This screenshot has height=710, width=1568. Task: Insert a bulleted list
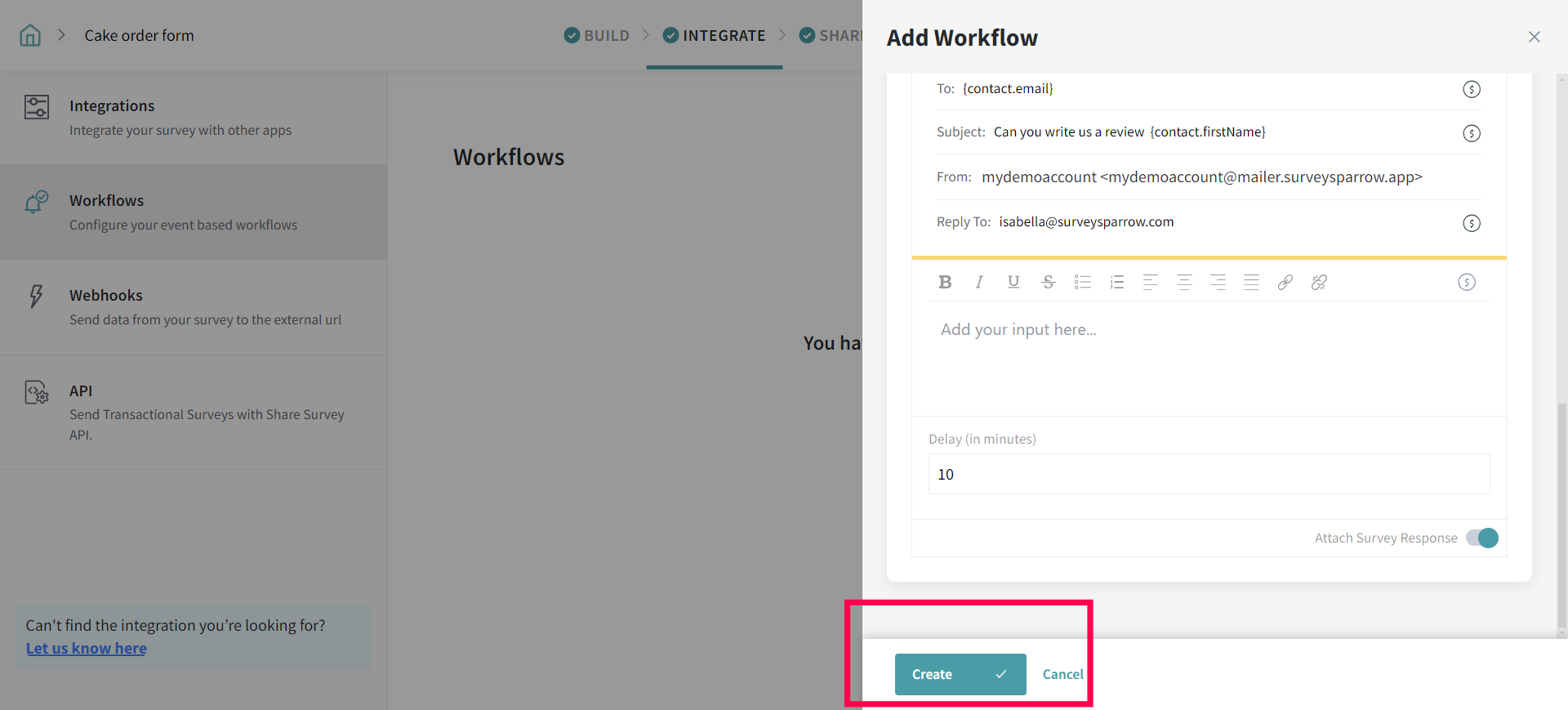pyautogui.click(x=1082, y=282)
